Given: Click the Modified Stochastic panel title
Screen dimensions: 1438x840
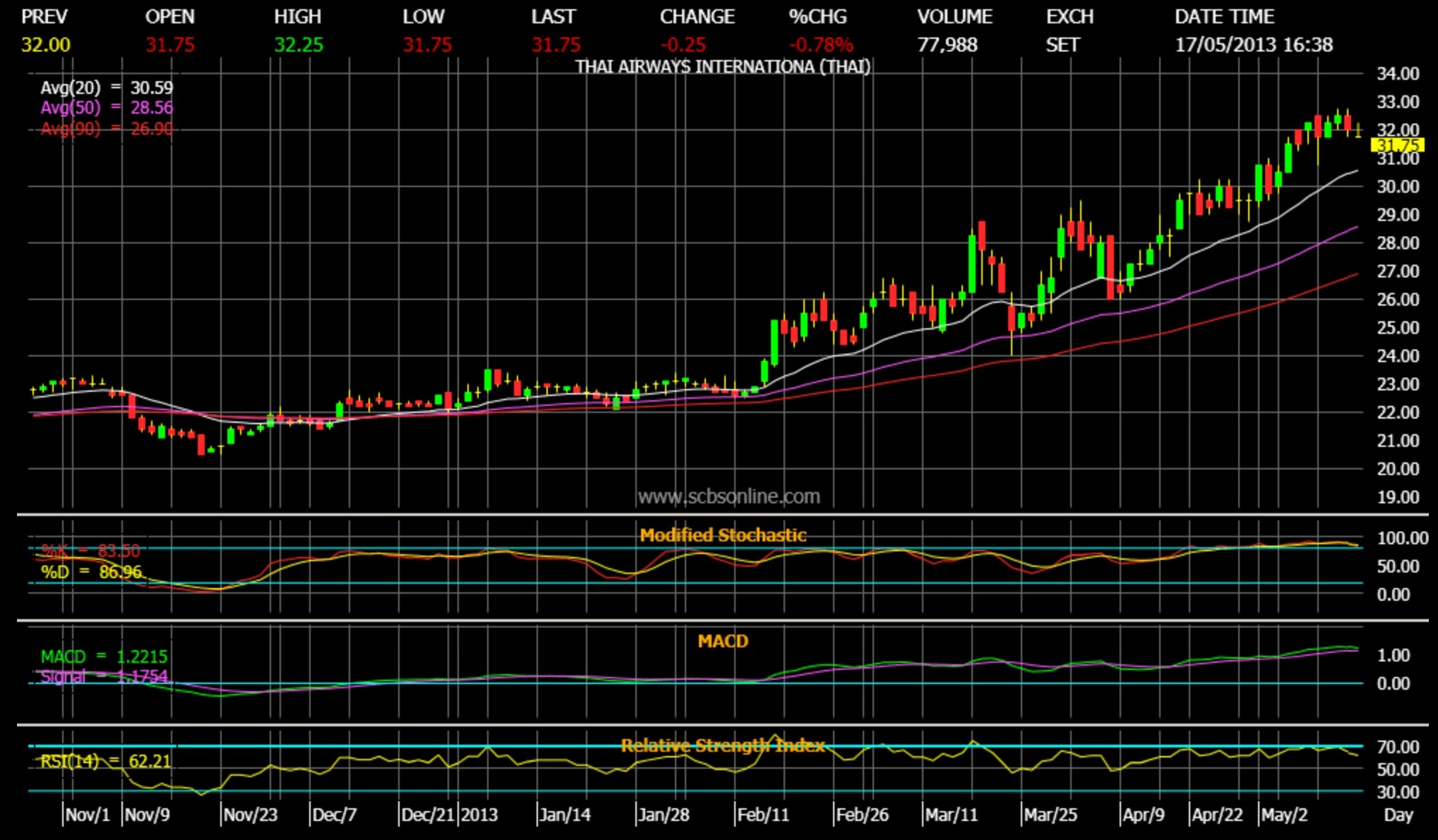Looking at the screenshot, I should coord(723,535).
